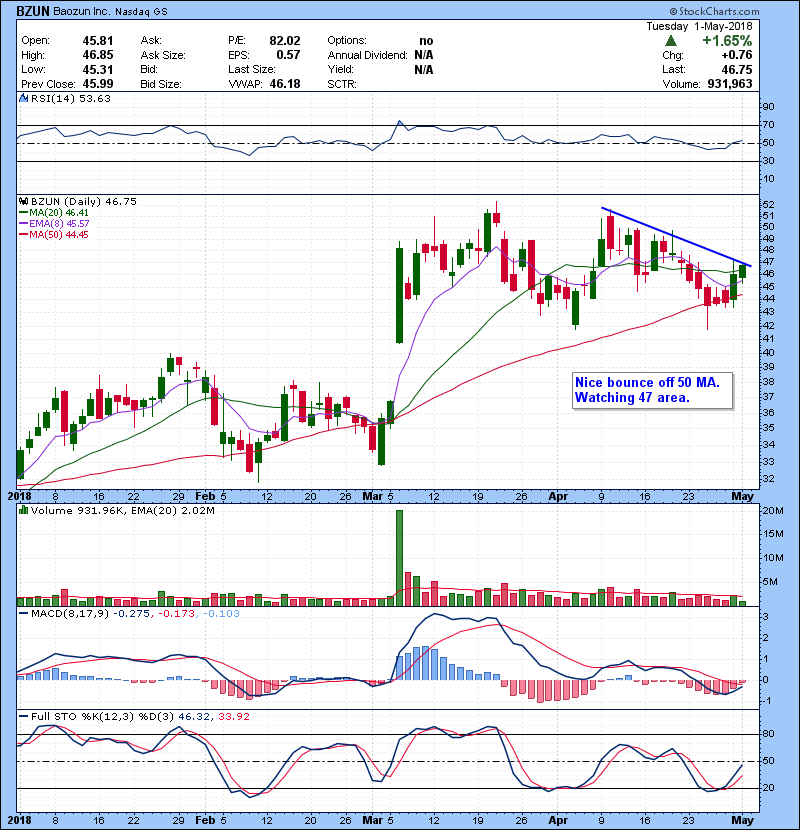Click the EMA(8) 45.57 legend entry
The width and height of the screenshot is (800, 830).
(53, 224)
